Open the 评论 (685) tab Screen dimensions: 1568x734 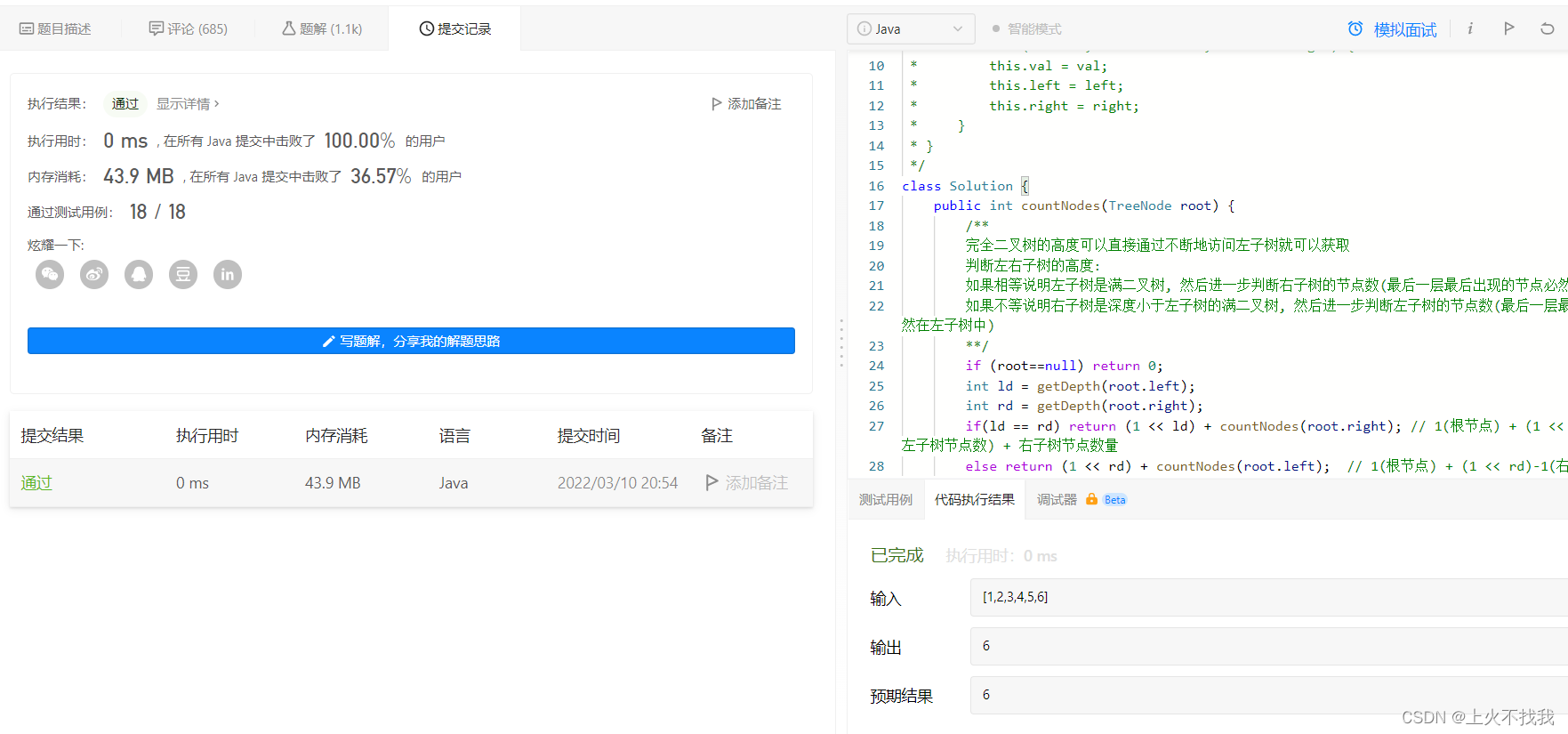188,28
